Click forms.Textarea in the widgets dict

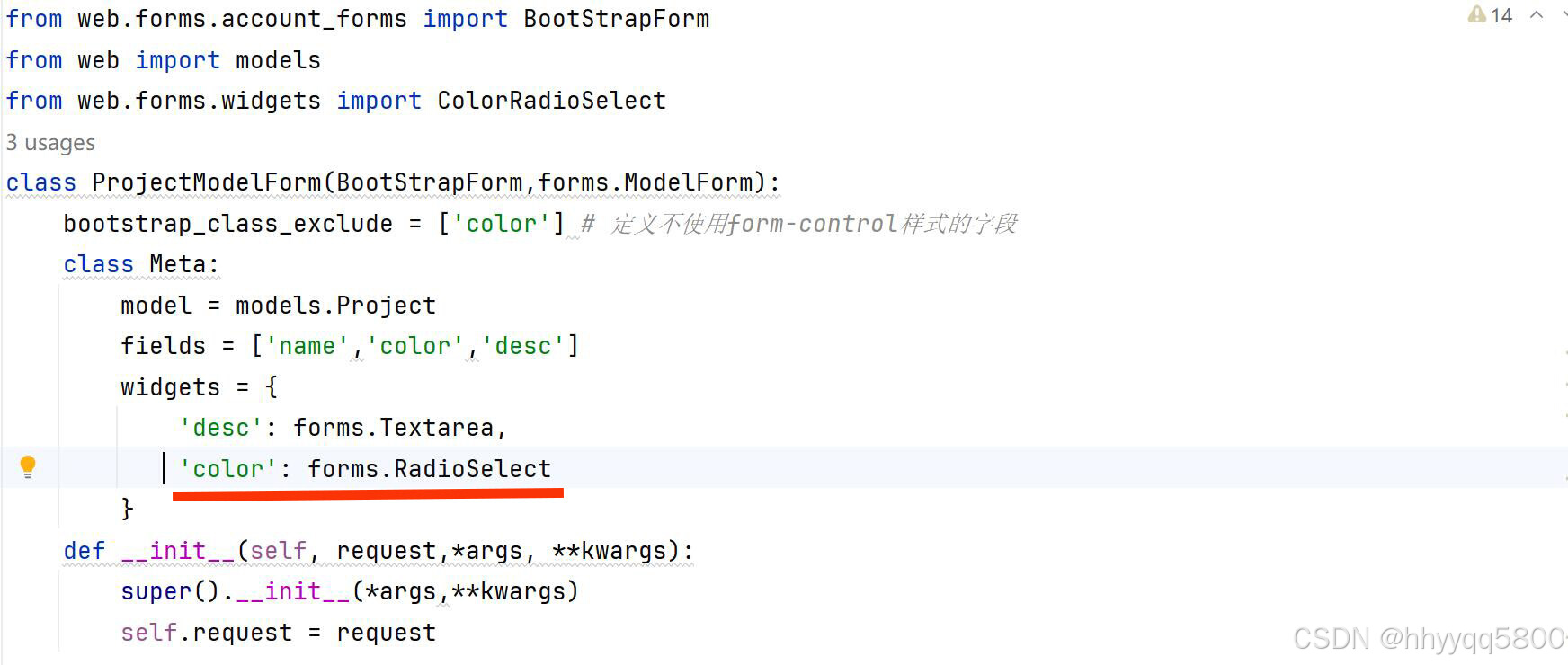pyautogui.click(x=393, y=428)
